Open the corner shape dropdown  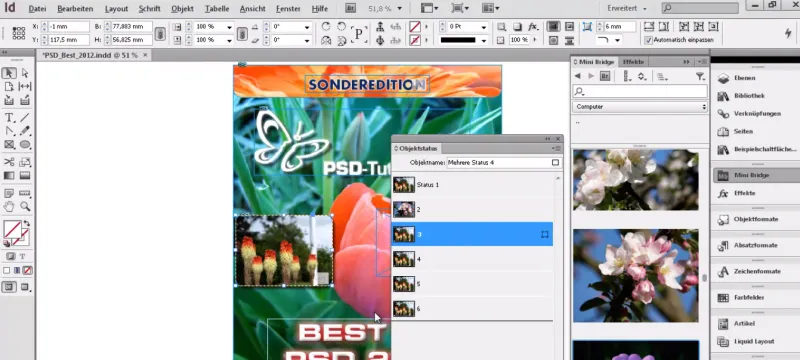pyautogui.click(x=617, y=40)
